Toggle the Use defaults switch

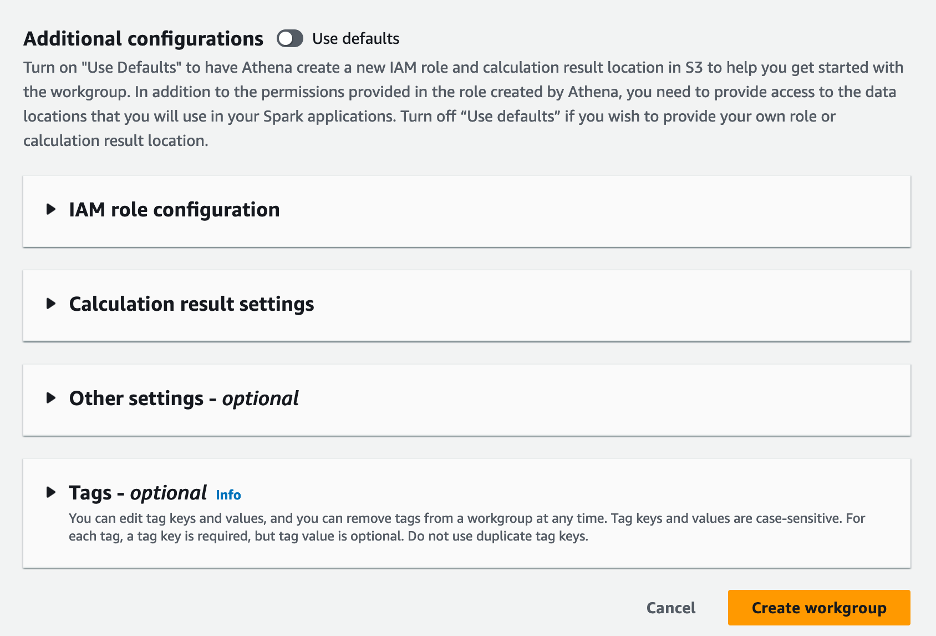pyautogui.click(x=290, y=39)
